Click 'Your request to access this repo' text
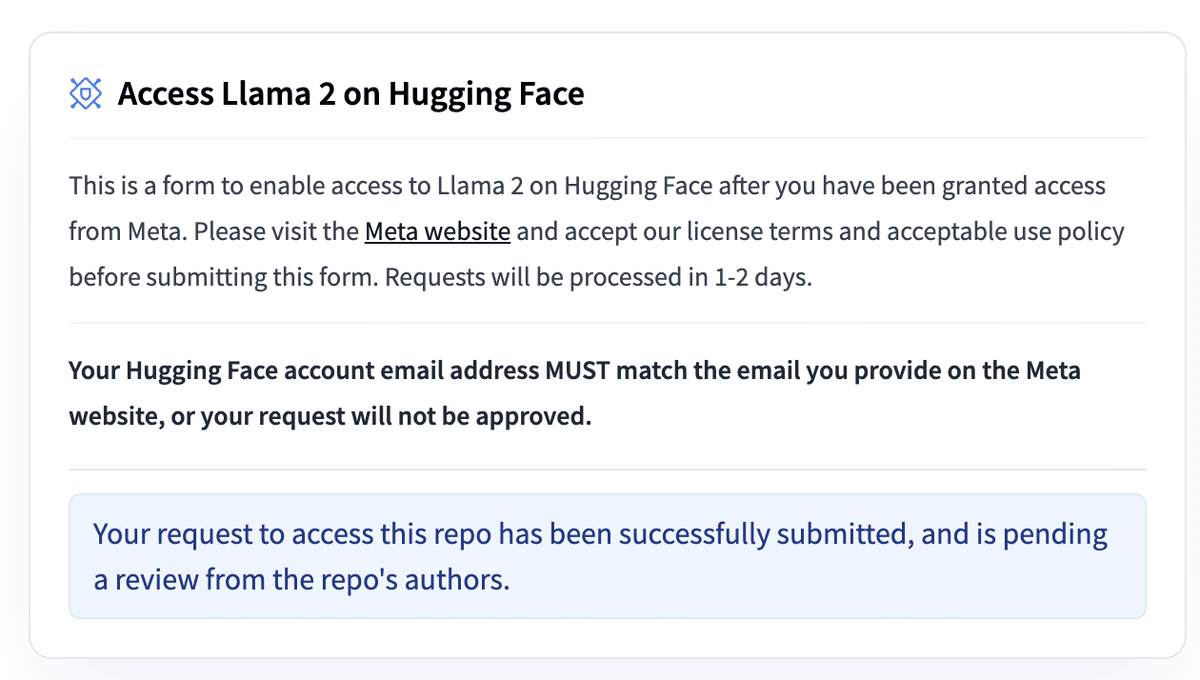The width and height of the screenshot is (1200, 680). [293, 534]
